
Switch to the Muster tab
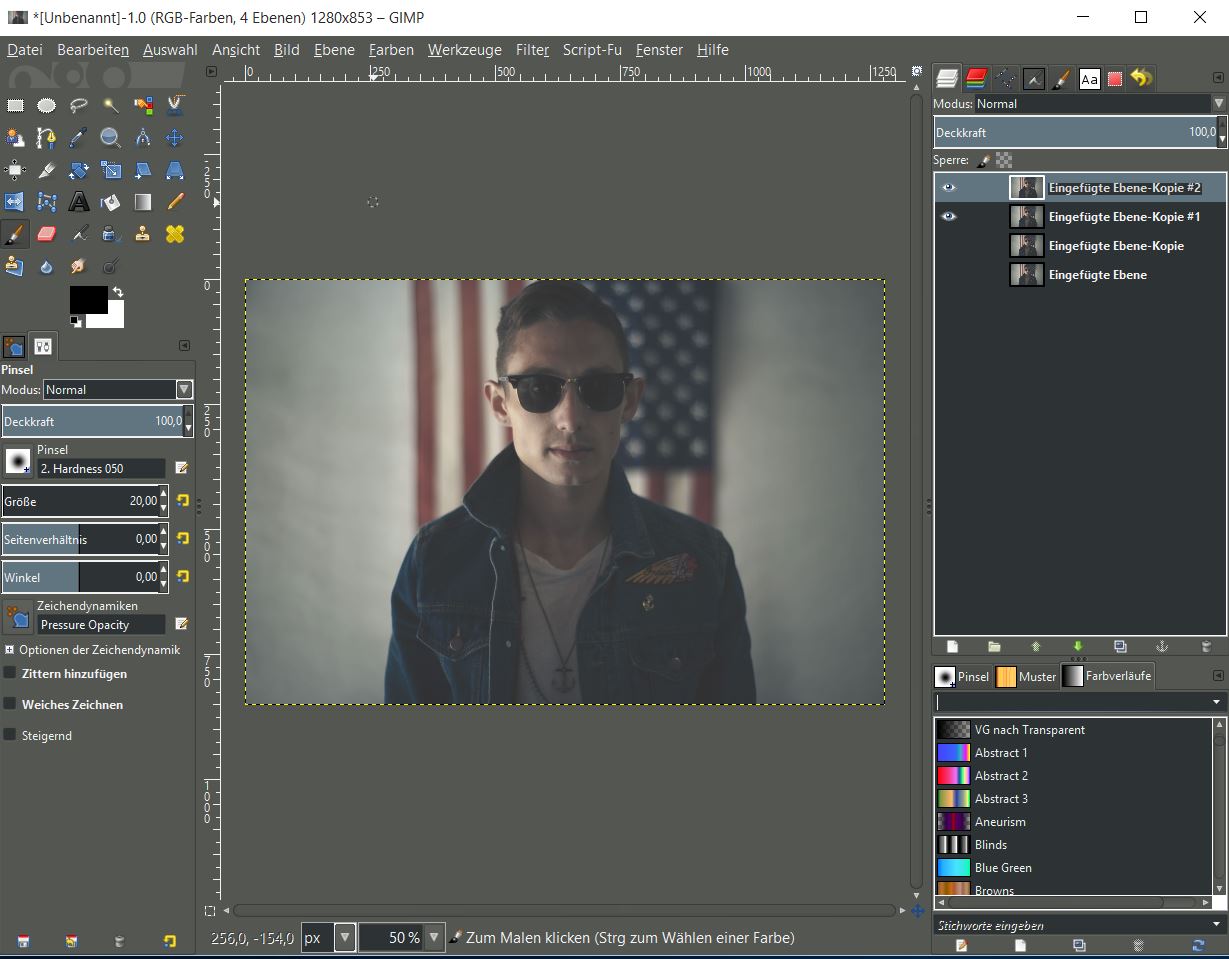(x=1027, y=677)
